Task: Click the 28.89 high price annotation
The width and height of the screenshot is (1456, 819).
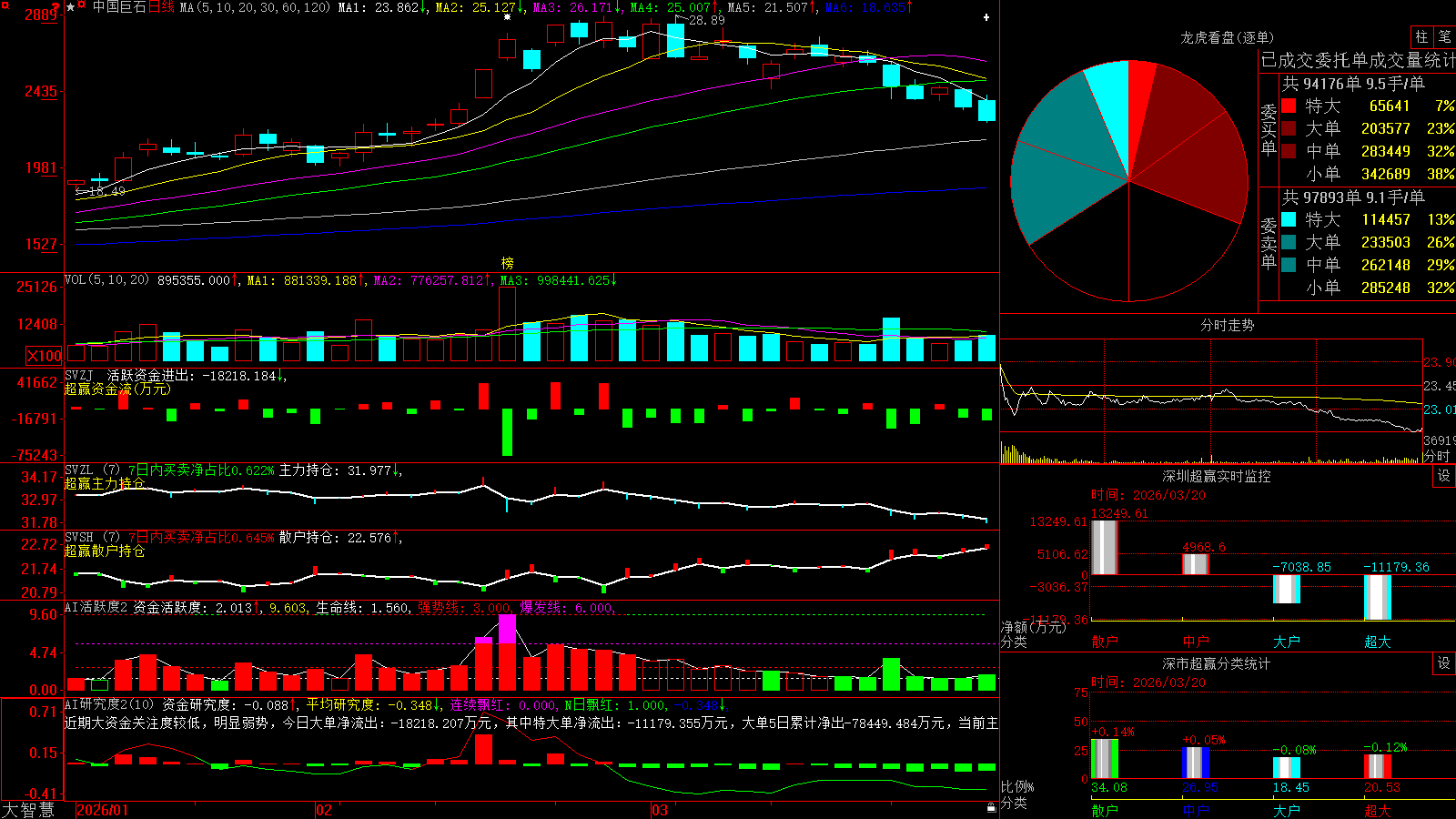Action: click(707, 20)
